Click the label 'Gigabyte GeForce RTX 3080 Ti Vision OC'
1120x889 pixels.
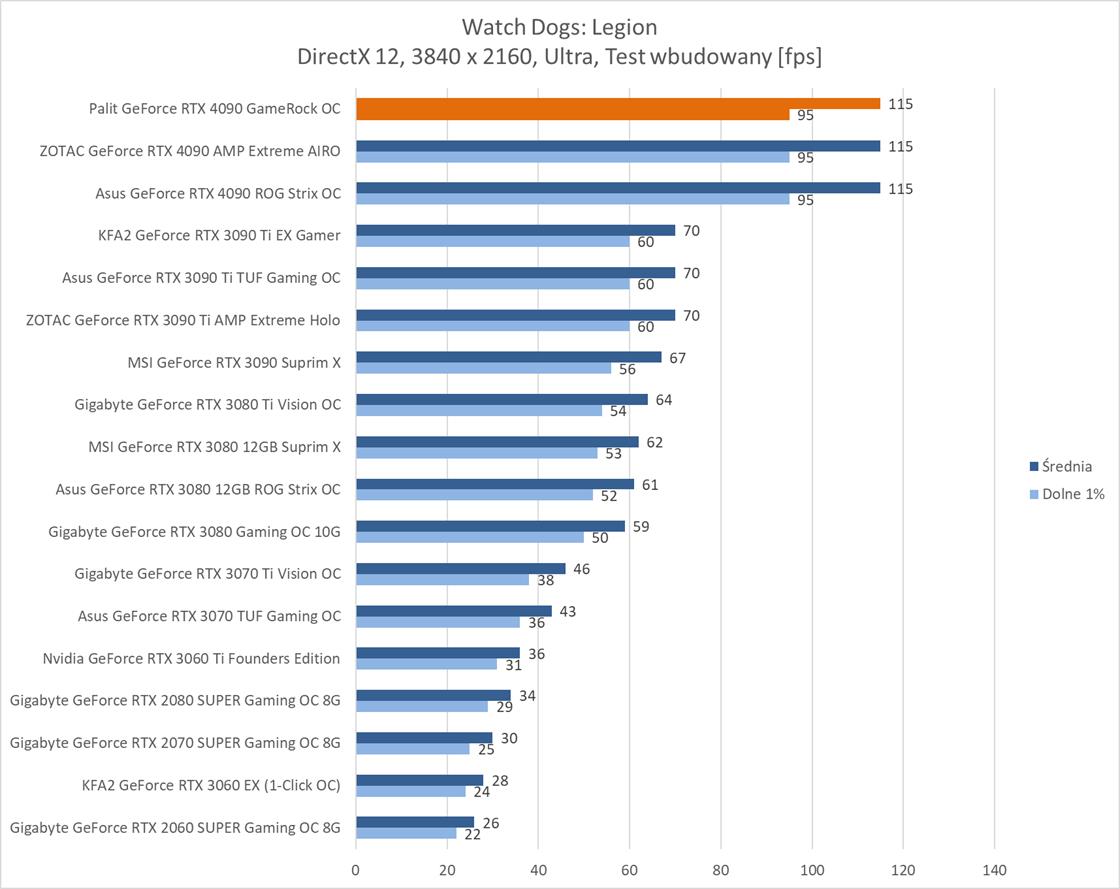click(207, 405)
